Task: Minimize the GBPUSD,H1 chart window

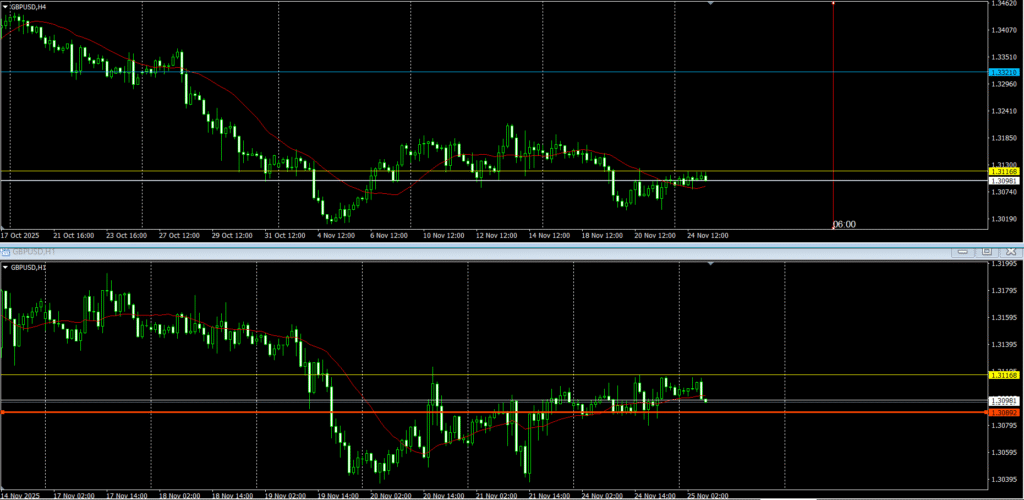Action: click(962, 252)
